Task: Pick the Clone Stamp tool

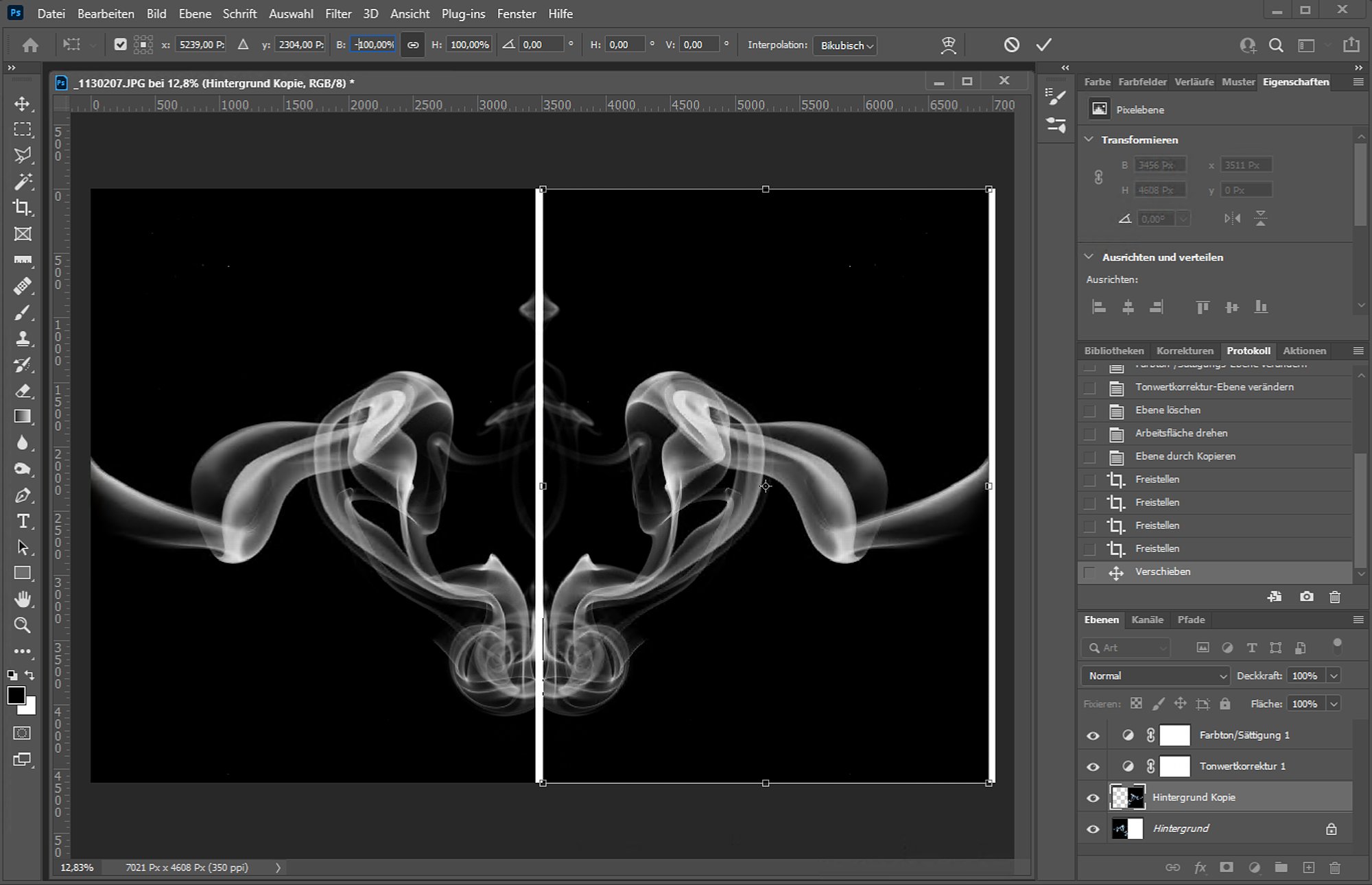Action: click(x=23, y=339)
